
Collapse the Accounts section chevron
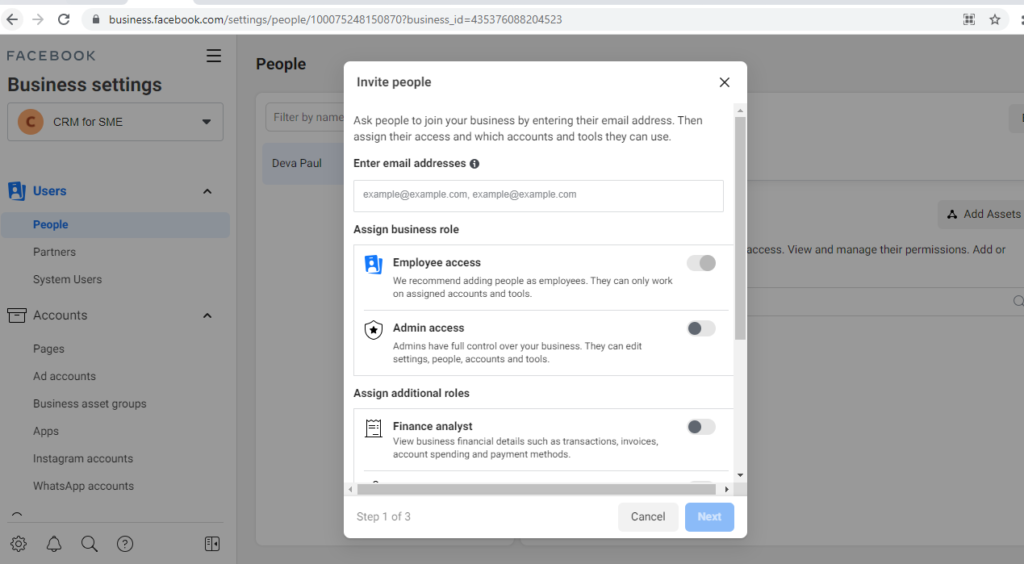coord(207,315)
